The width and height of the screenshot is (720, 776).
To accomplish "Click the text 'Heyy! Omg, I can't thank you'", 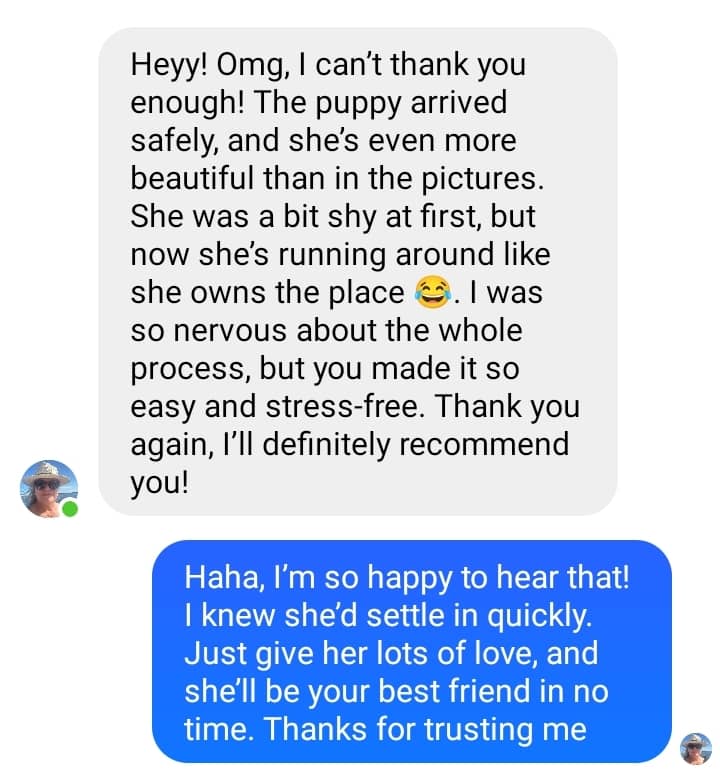I will tap(328, 65).
